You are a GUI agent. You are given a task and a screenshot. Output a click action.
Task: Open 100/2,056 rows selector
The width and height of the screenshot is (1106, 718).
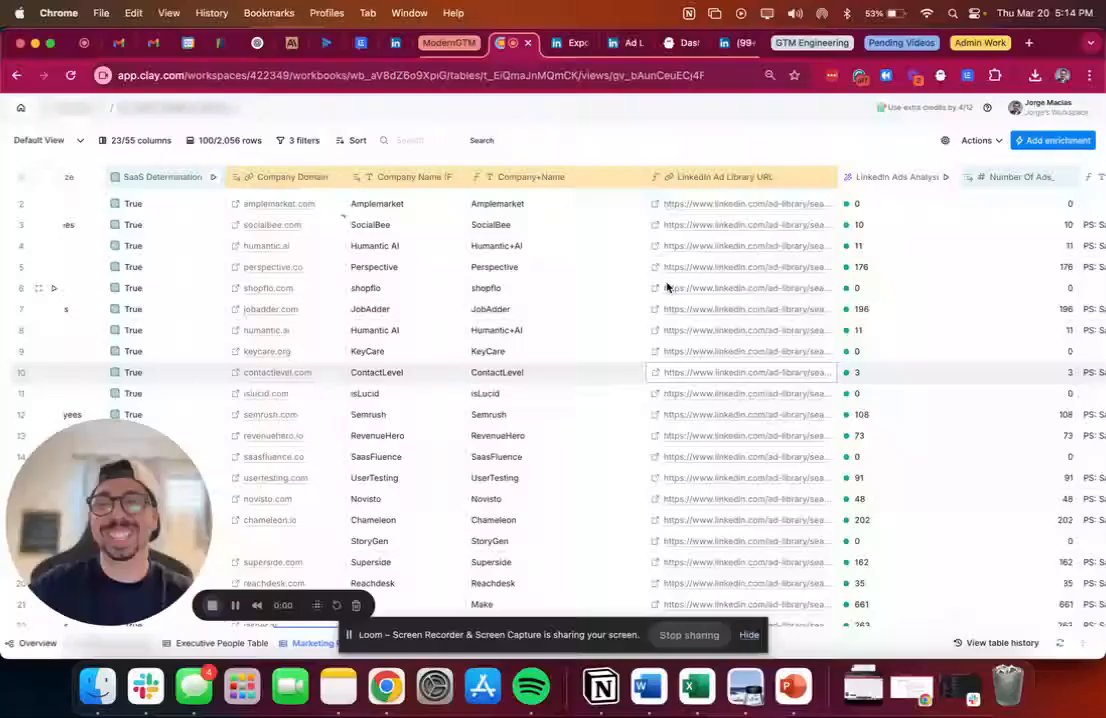[x=224, y=140]
